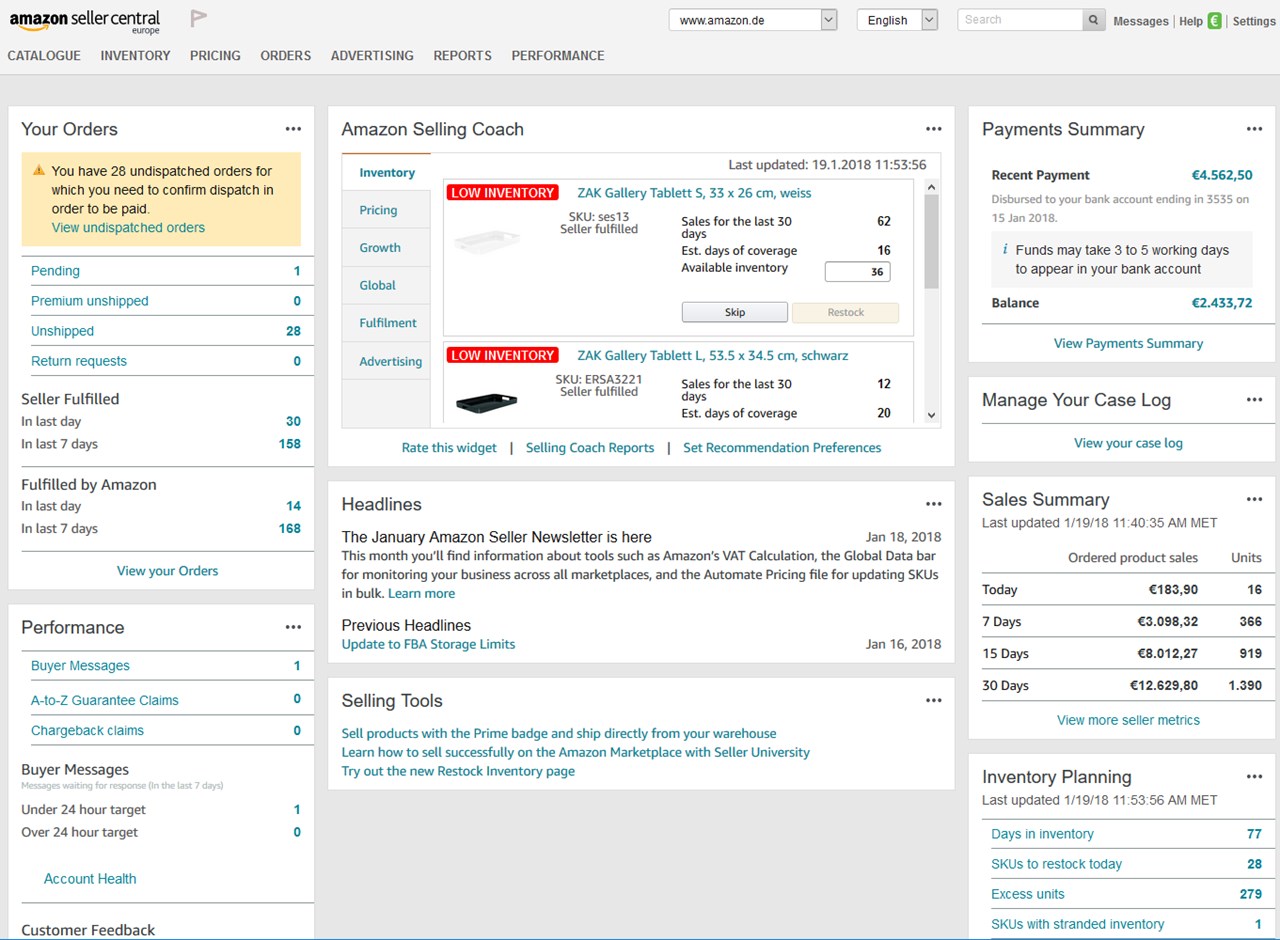
Task: Click in the top Search field
Action: [1020, 20]
